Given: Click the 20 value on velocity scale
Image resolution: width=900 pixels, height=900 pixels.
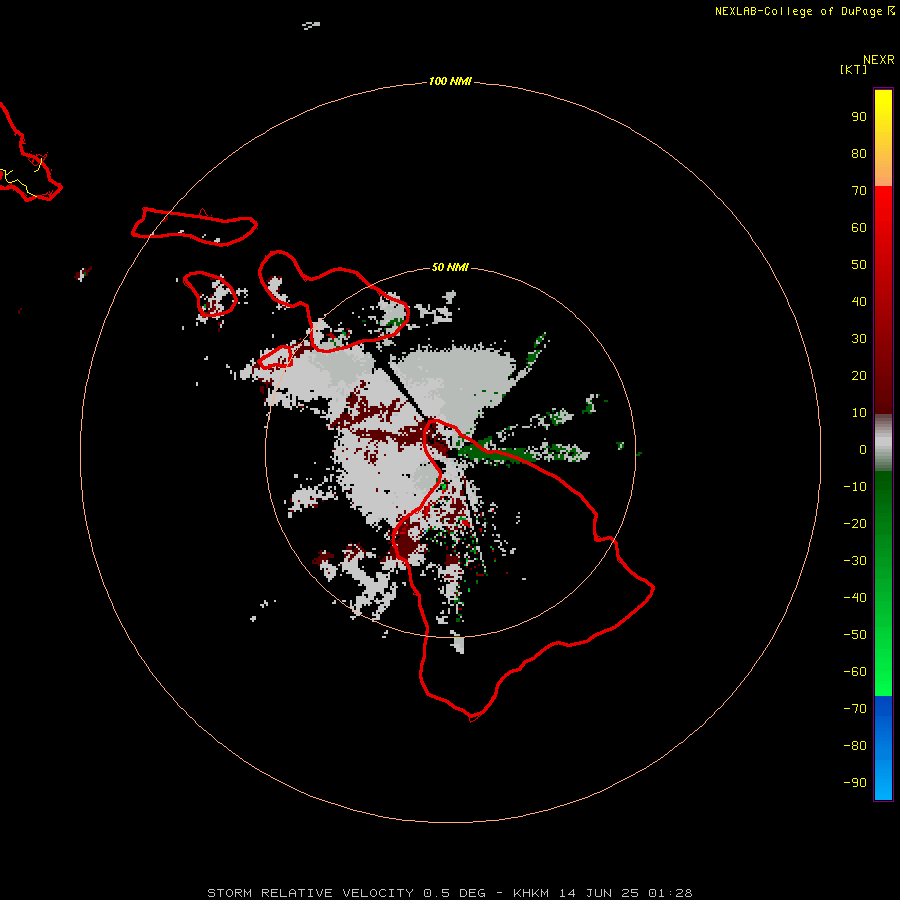Looking at the screenshot, I should pyautogui.click(x=859, y=375).
